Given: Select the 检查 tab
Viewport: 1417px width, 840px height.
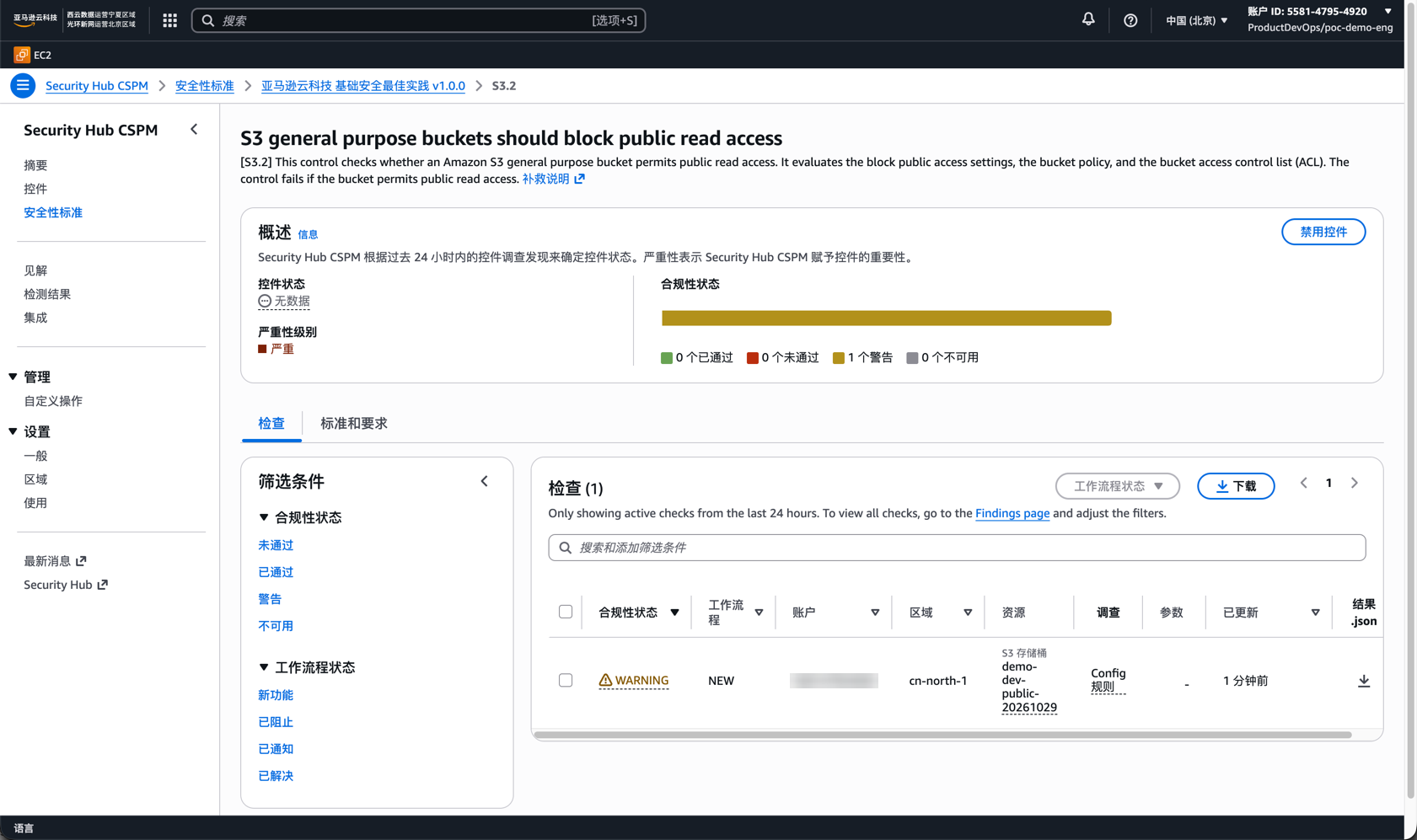Looking at the screenshot, I should coord(271,423).
